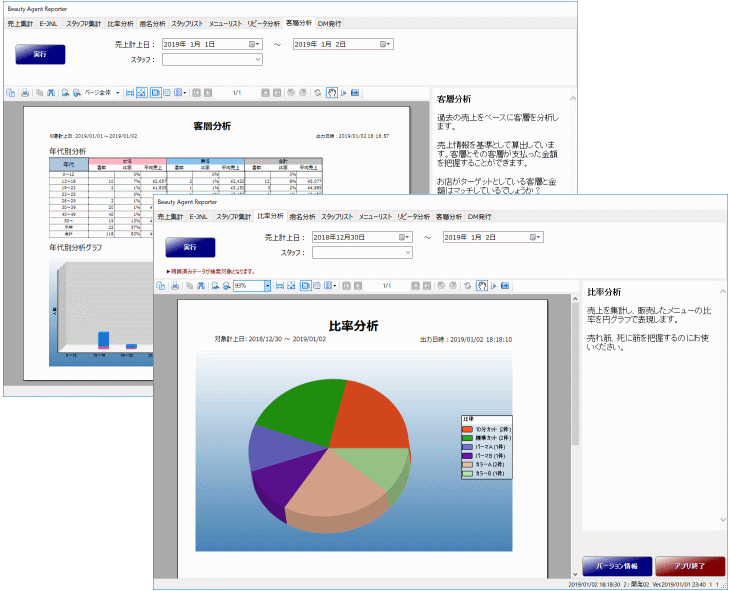Screen dimensions: 730x591
Task: Click the バージョン情報 button
Action: click(616, 564)
